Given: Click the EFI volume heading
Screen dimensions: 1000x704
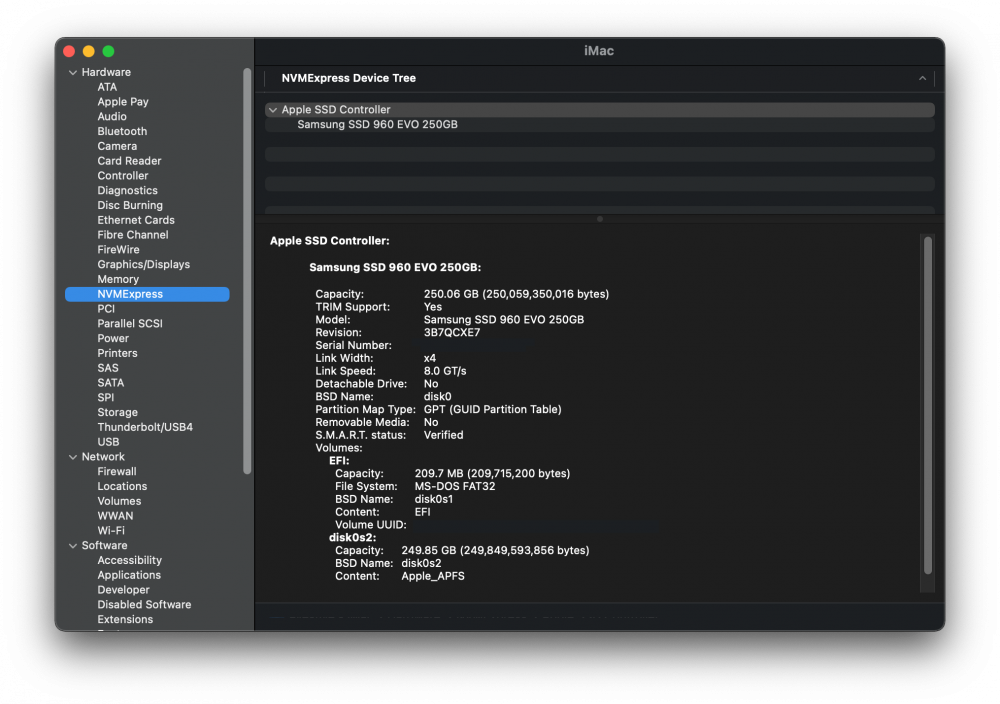Looking at the screenshot, I should (x=339, y=461).
